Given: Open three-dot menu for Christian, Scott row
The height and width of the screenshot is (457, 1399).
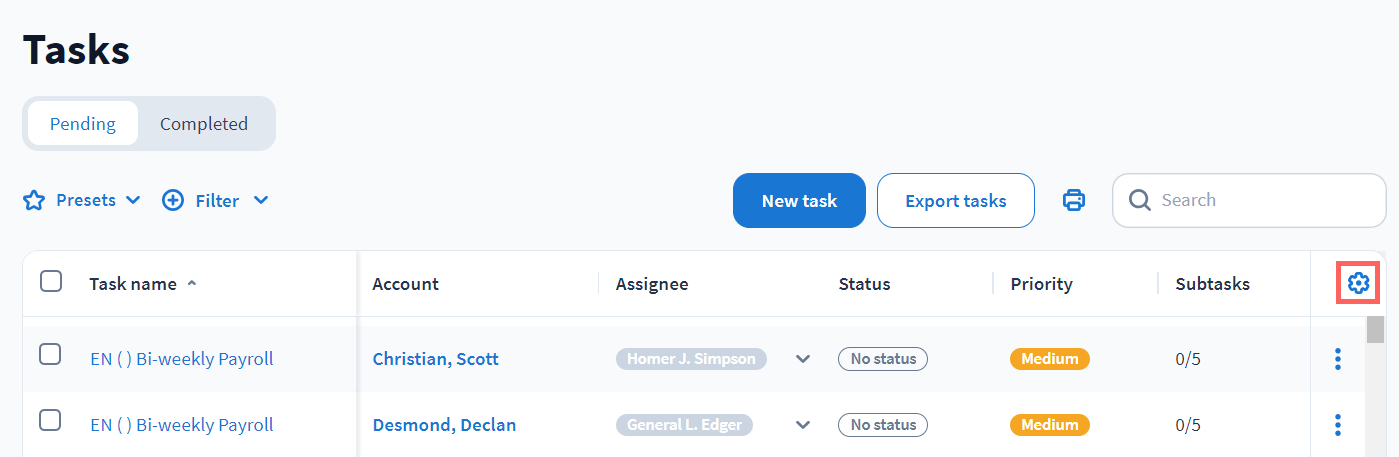Looking at the screenshot, I should [1338, 359].
